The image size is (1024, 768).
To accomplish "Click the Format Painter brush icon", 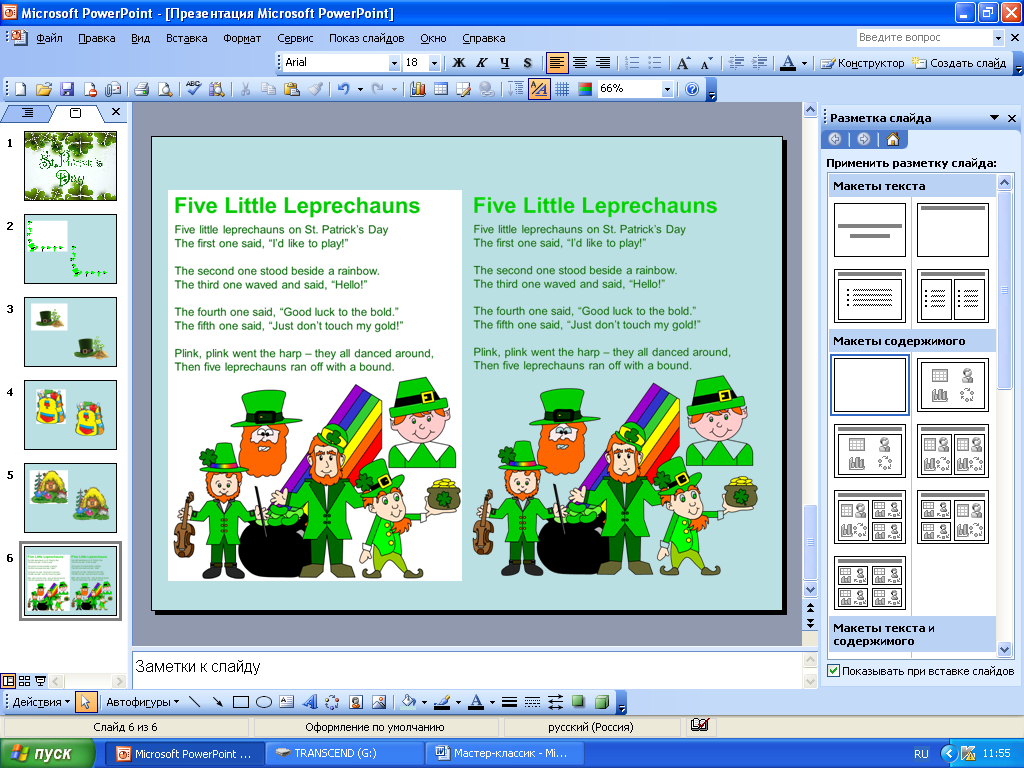I will coord(315,89).
